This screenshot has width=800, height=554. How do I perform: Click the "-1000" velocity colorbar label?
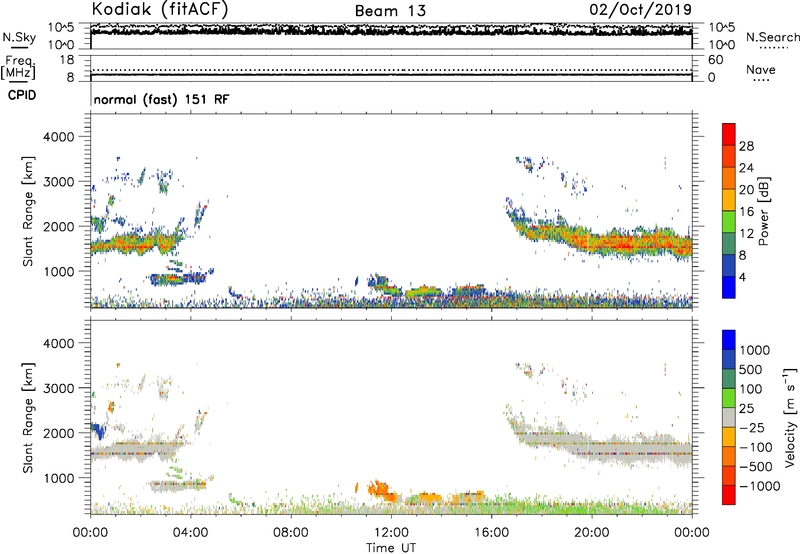[759, 486]
